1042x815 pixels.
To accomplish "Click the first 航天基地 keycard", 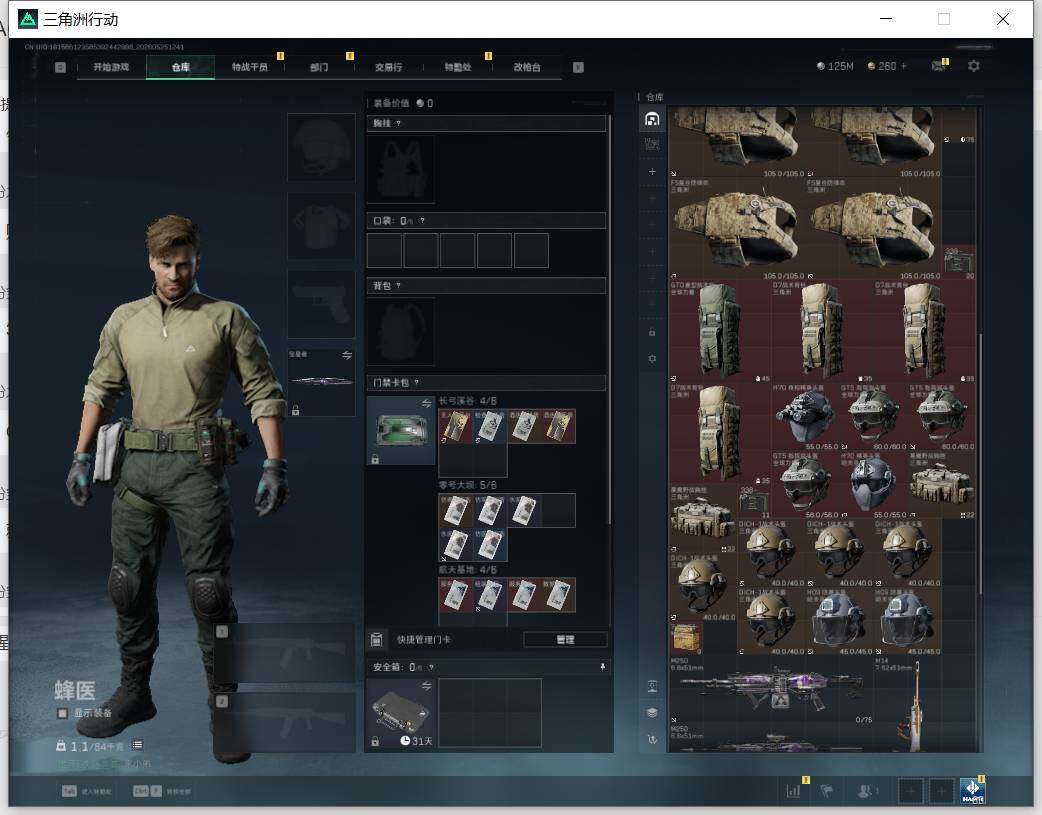I will tap(455, 595).
